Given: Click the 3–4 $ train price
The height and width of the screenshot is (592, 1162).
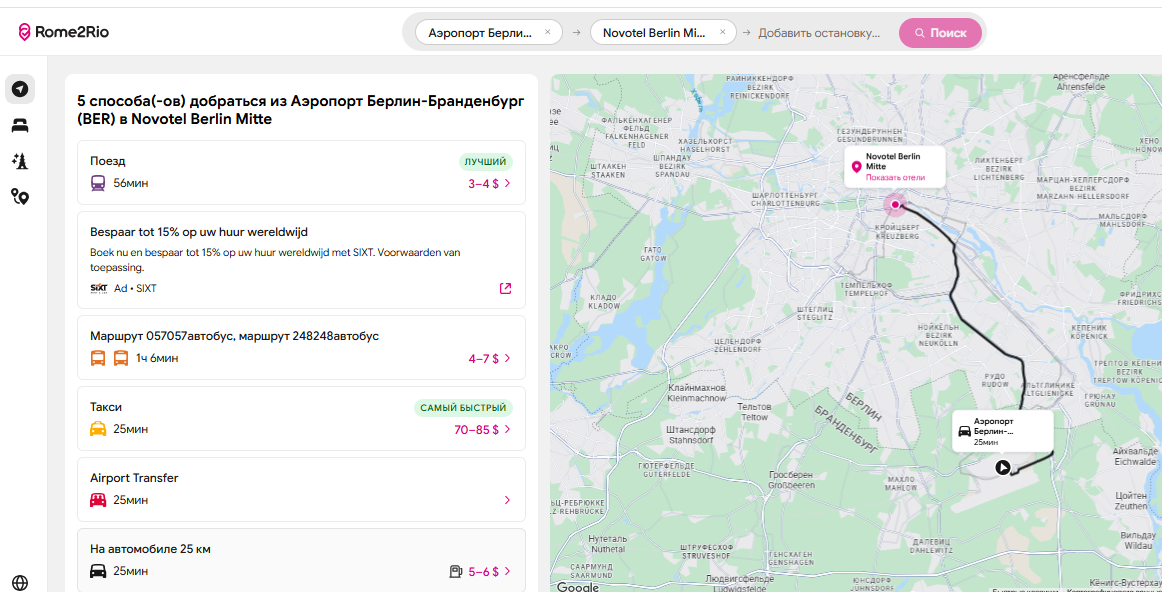Looking at the screenshot, I should point(483,184).
